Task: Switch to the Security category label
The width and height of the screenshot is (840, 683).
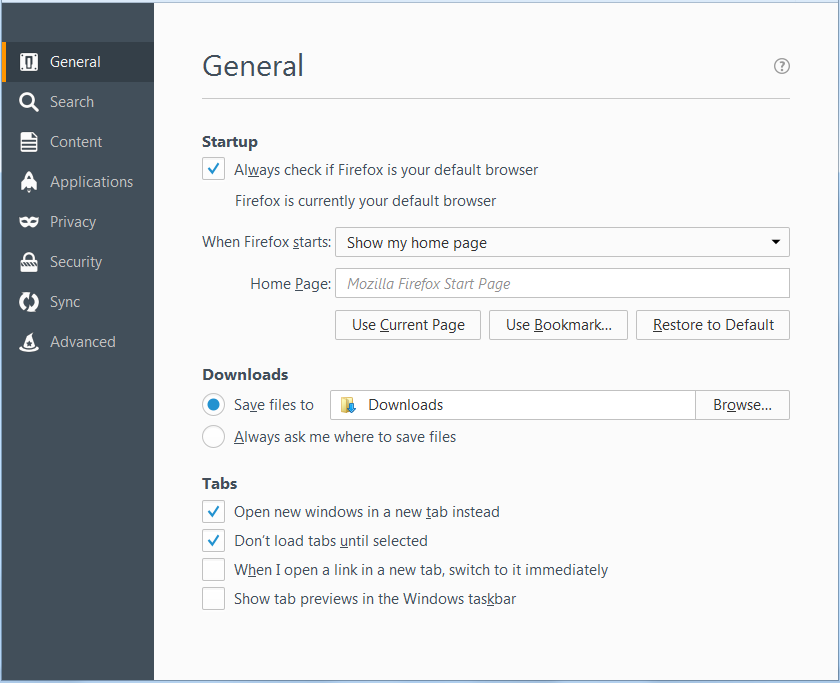Action: (76, 262)
